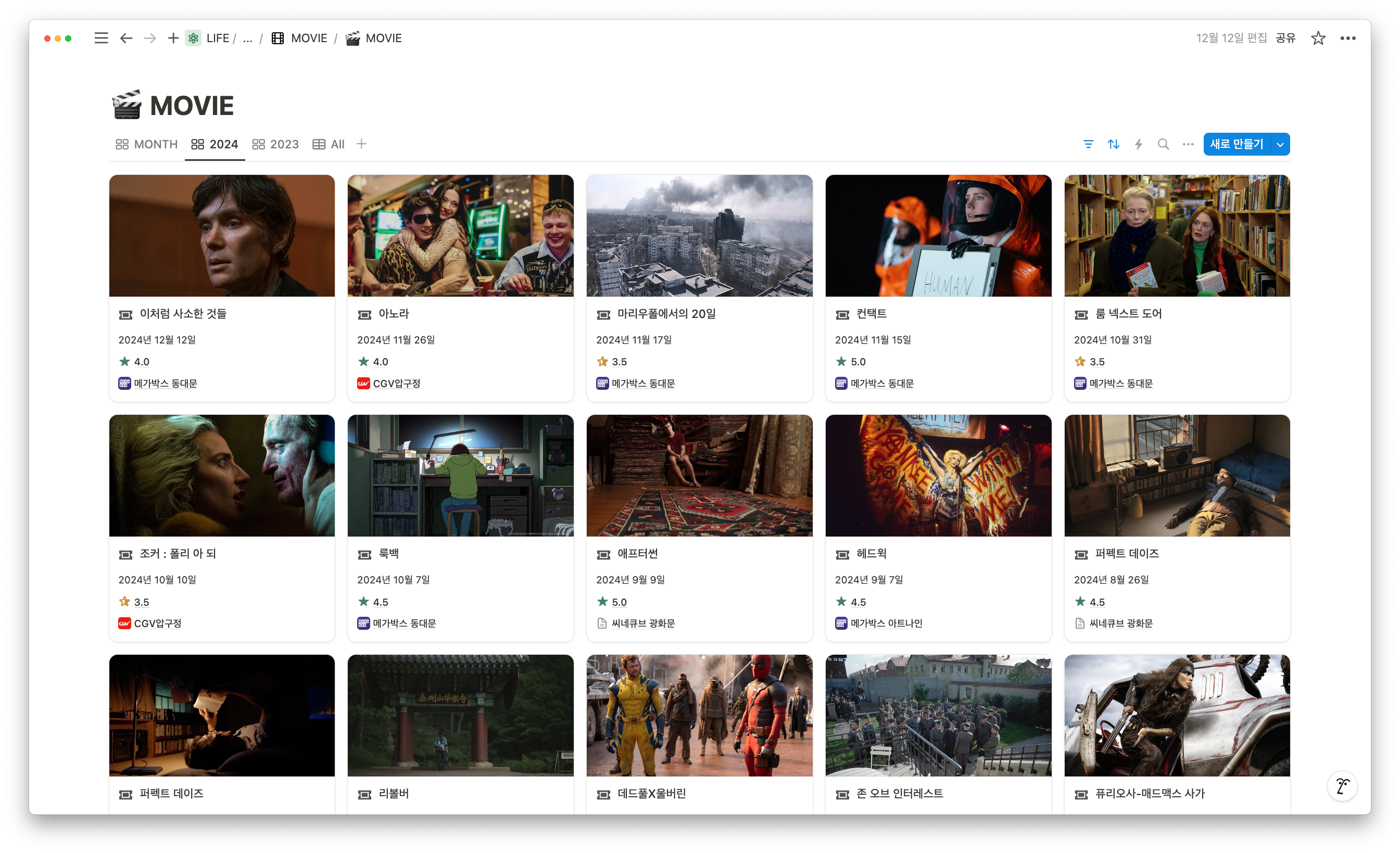Click the 새로 만들기 button
This screenshot has height=853, width=1400.
(1237, 144)
